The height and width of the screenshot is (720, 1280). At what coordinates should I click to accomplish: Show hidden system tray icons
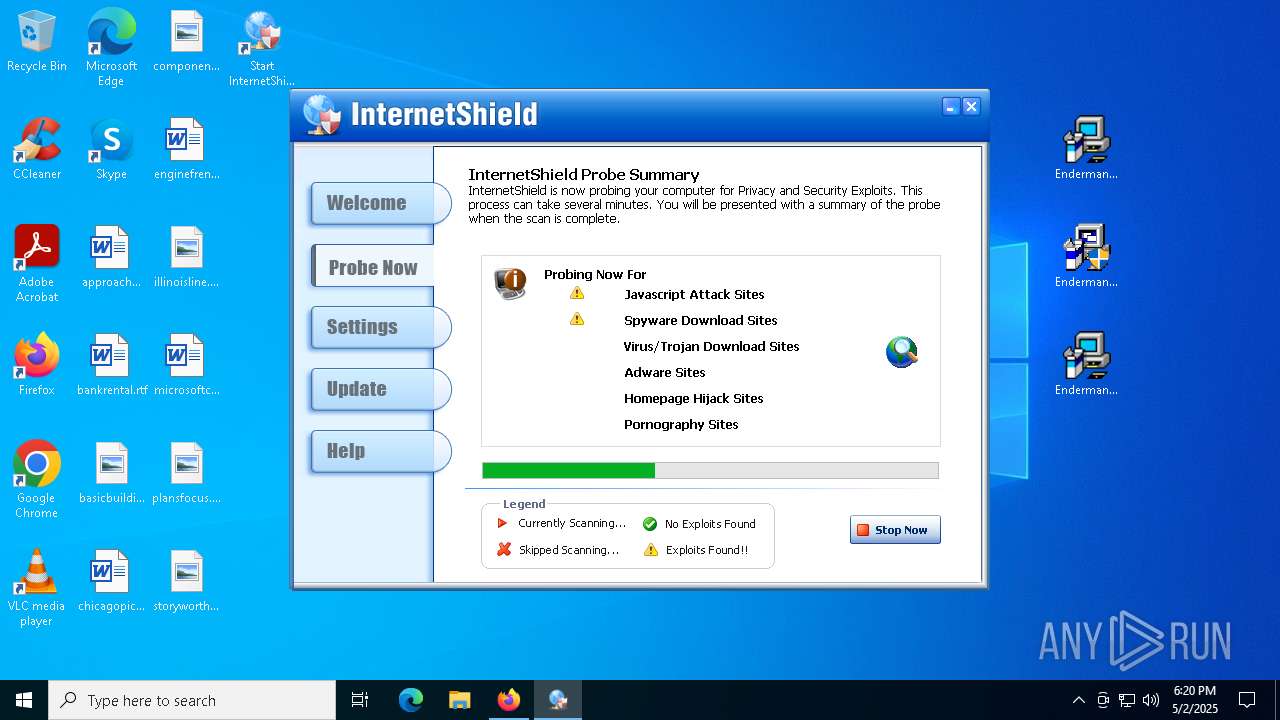click(1078, 700)
